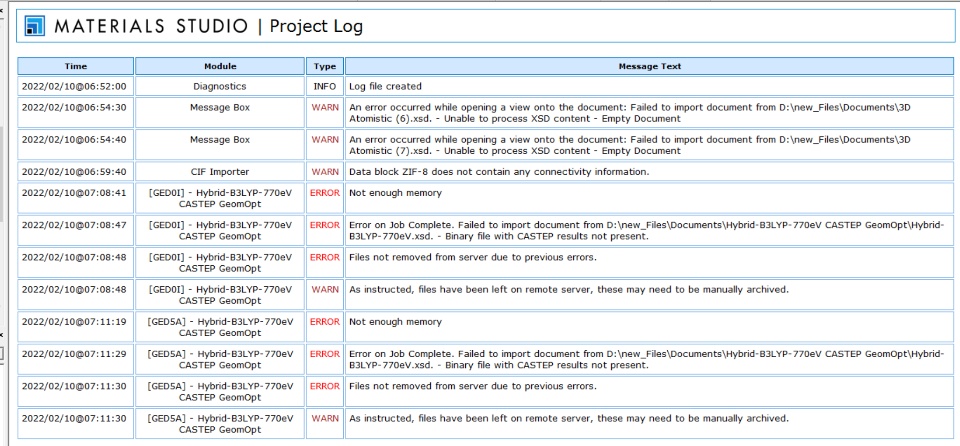Click the message mentioning 3D Atomistic (6).xsd

click(649, 113)
